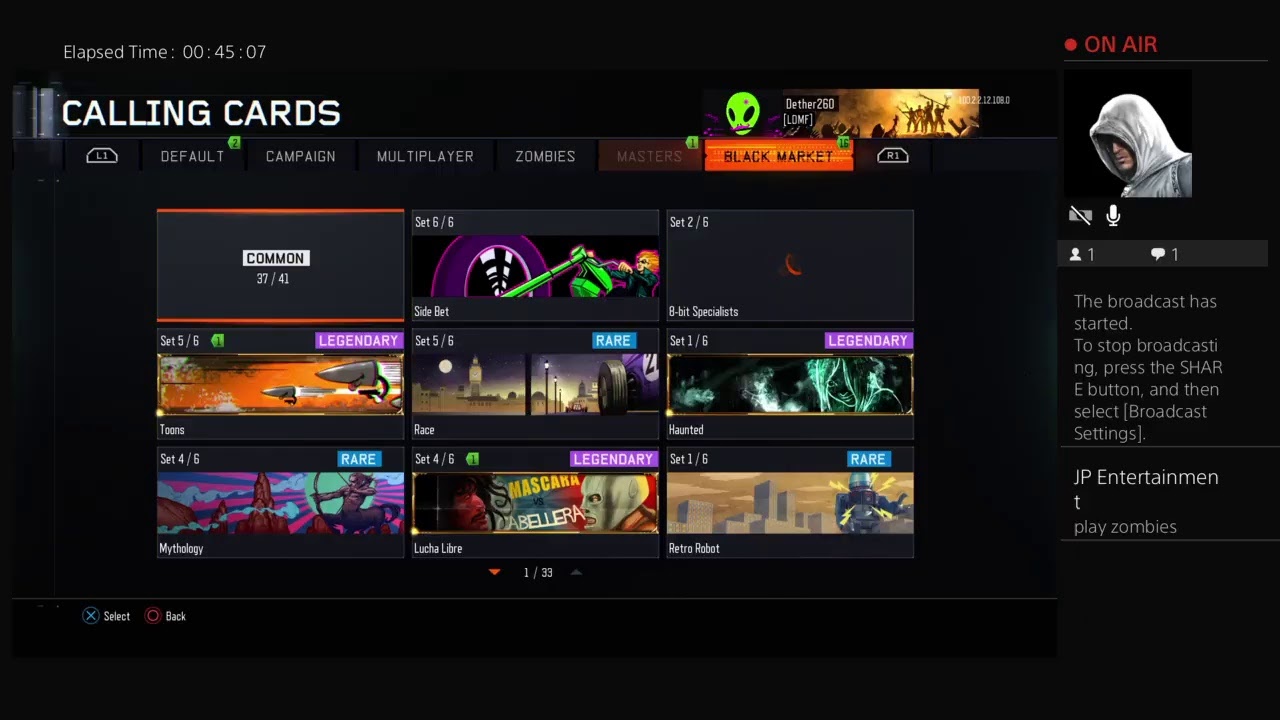
Task: Open the Mythology calling card set
Action: [x=280, y=503]
